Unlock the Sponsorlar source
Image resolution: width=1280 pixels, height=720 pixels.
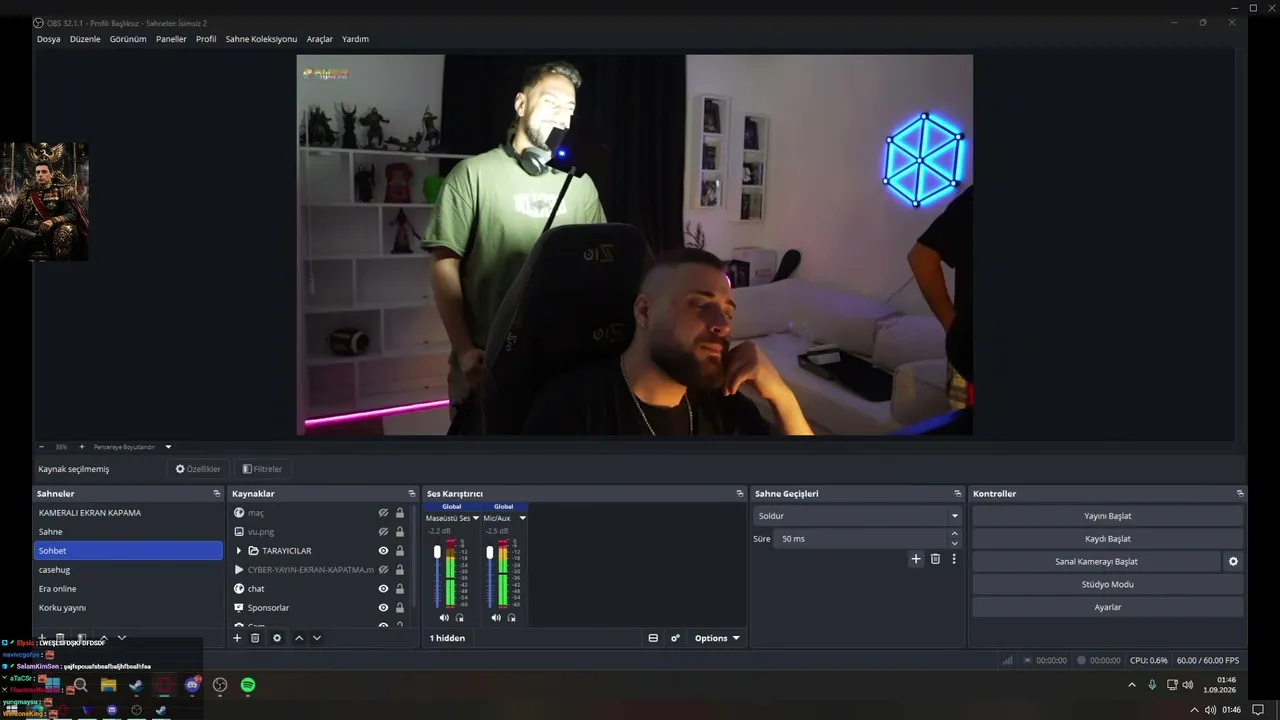point(400,608)
